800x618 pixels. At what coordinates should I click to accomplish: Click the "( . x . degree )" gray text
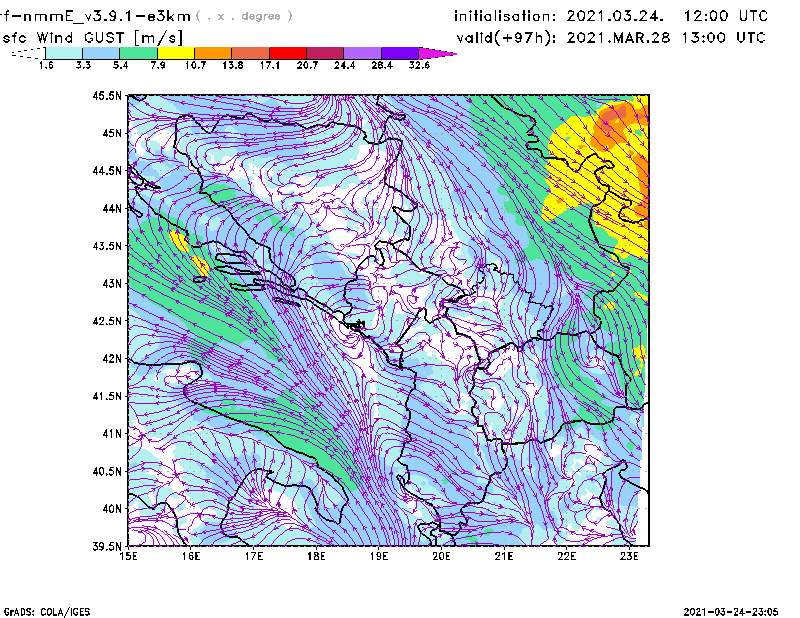point(244,16)
